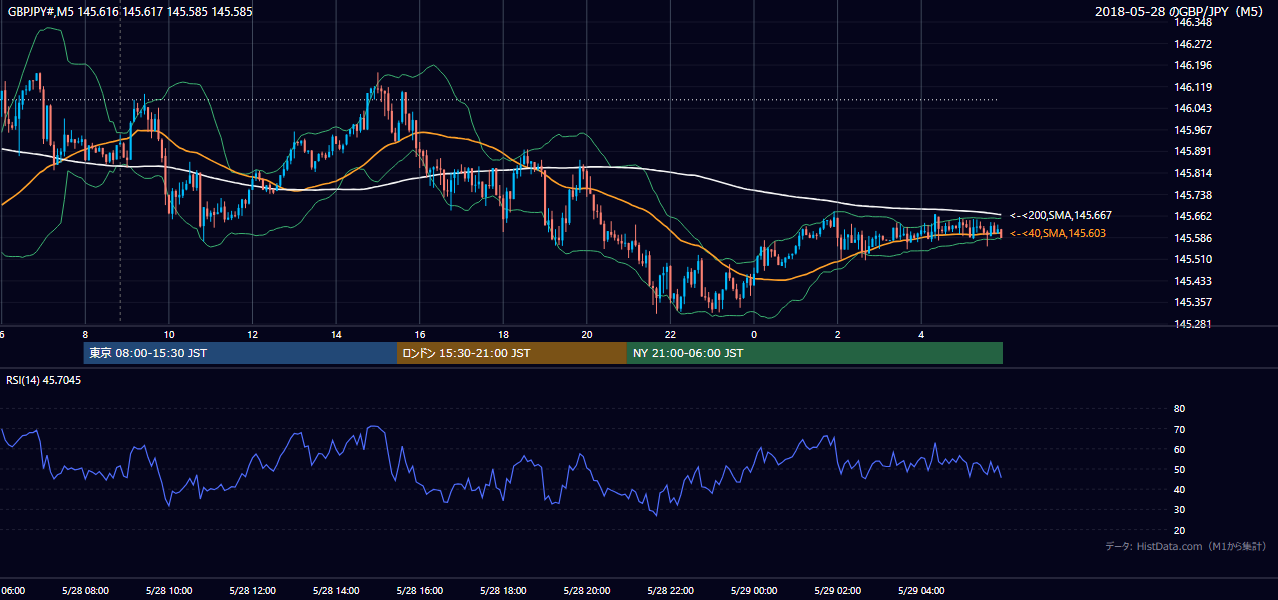Click hour label 10 under price chart

(x=169, y=335)
